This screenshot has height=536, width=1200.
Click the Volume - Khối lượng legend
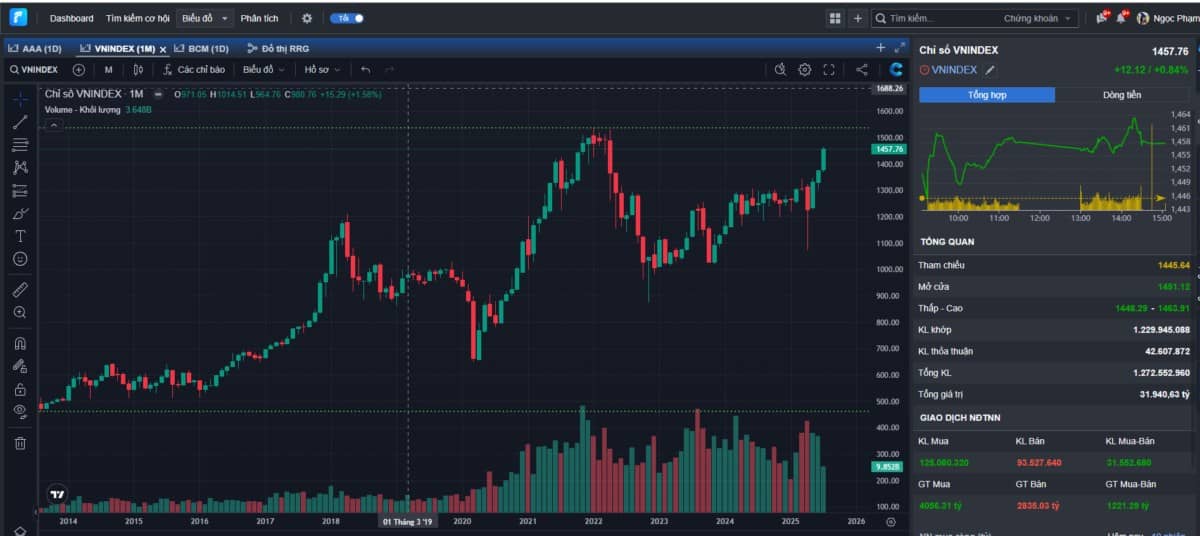[x=83, y=109]
